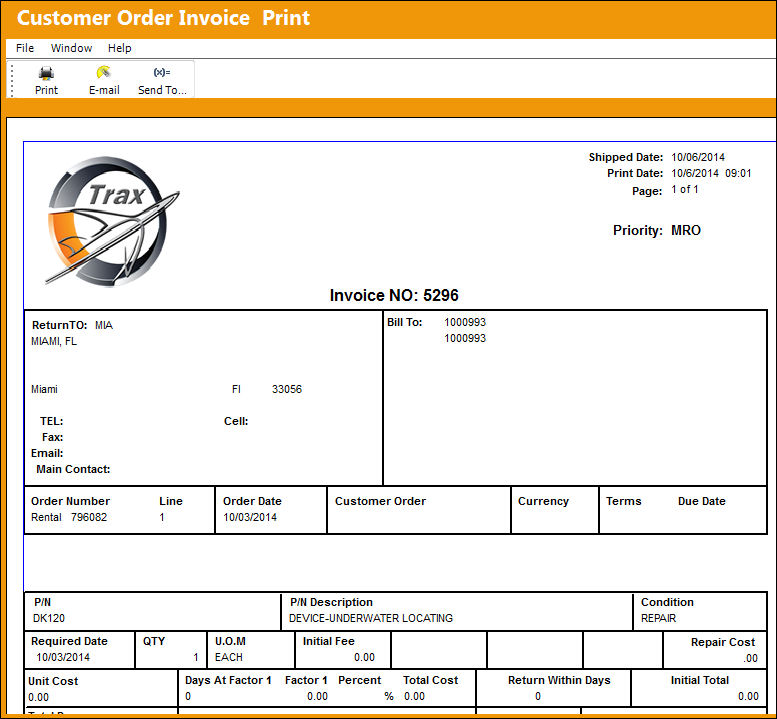The height and width of the screenshot is (719, 777).
Task: Click the Condition value REPAIR
Action: point(658,618)
